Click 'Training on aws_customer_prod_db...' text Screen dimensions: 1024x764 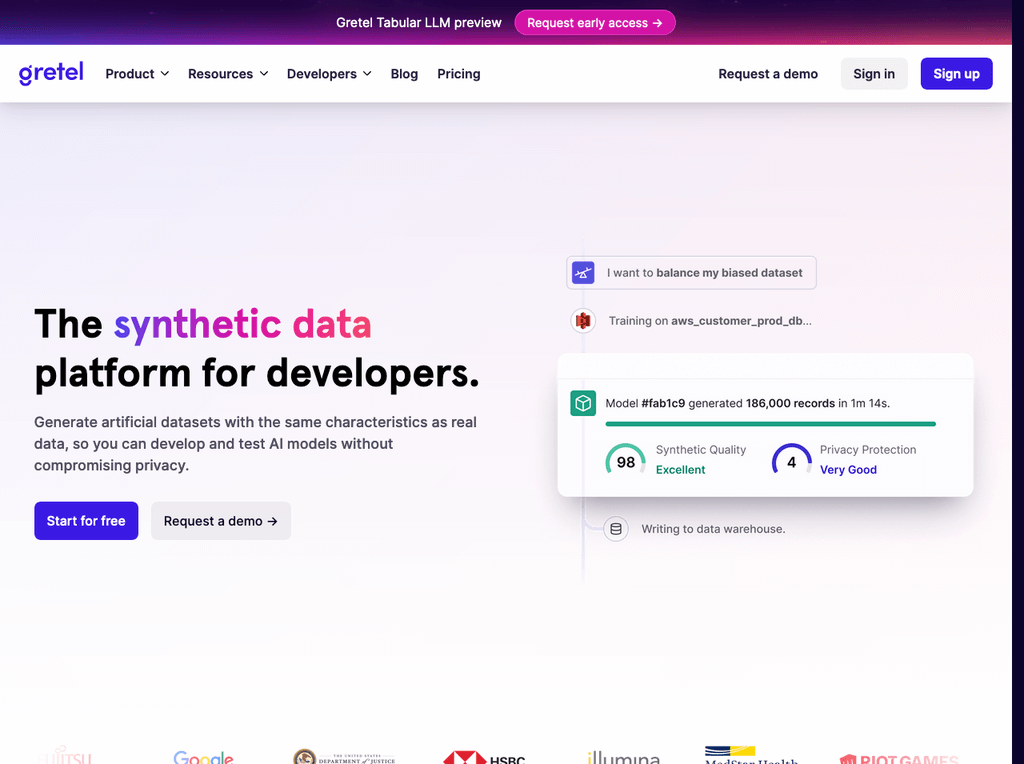[x=710, y=321]
